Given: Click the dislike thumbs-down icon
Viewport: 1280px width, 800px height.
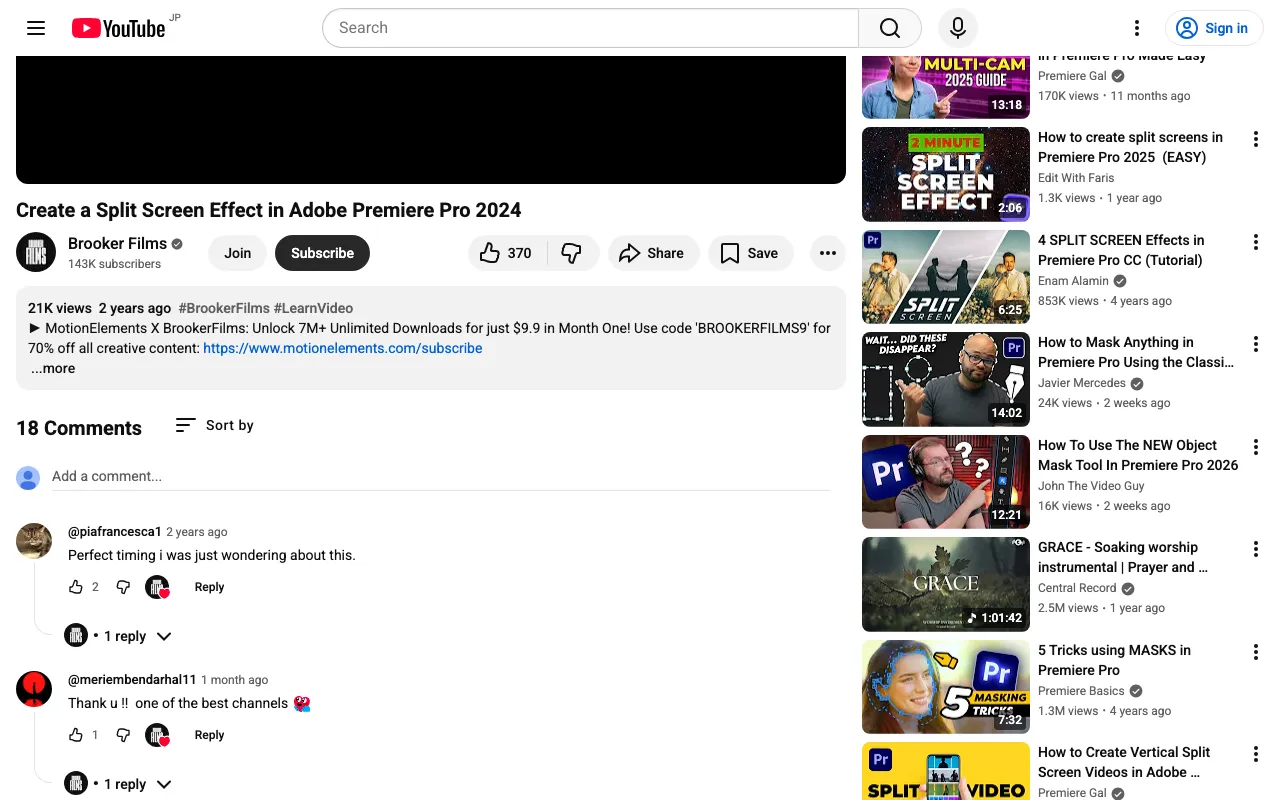Looking at the screenshot, I should [x=572, y=253].
